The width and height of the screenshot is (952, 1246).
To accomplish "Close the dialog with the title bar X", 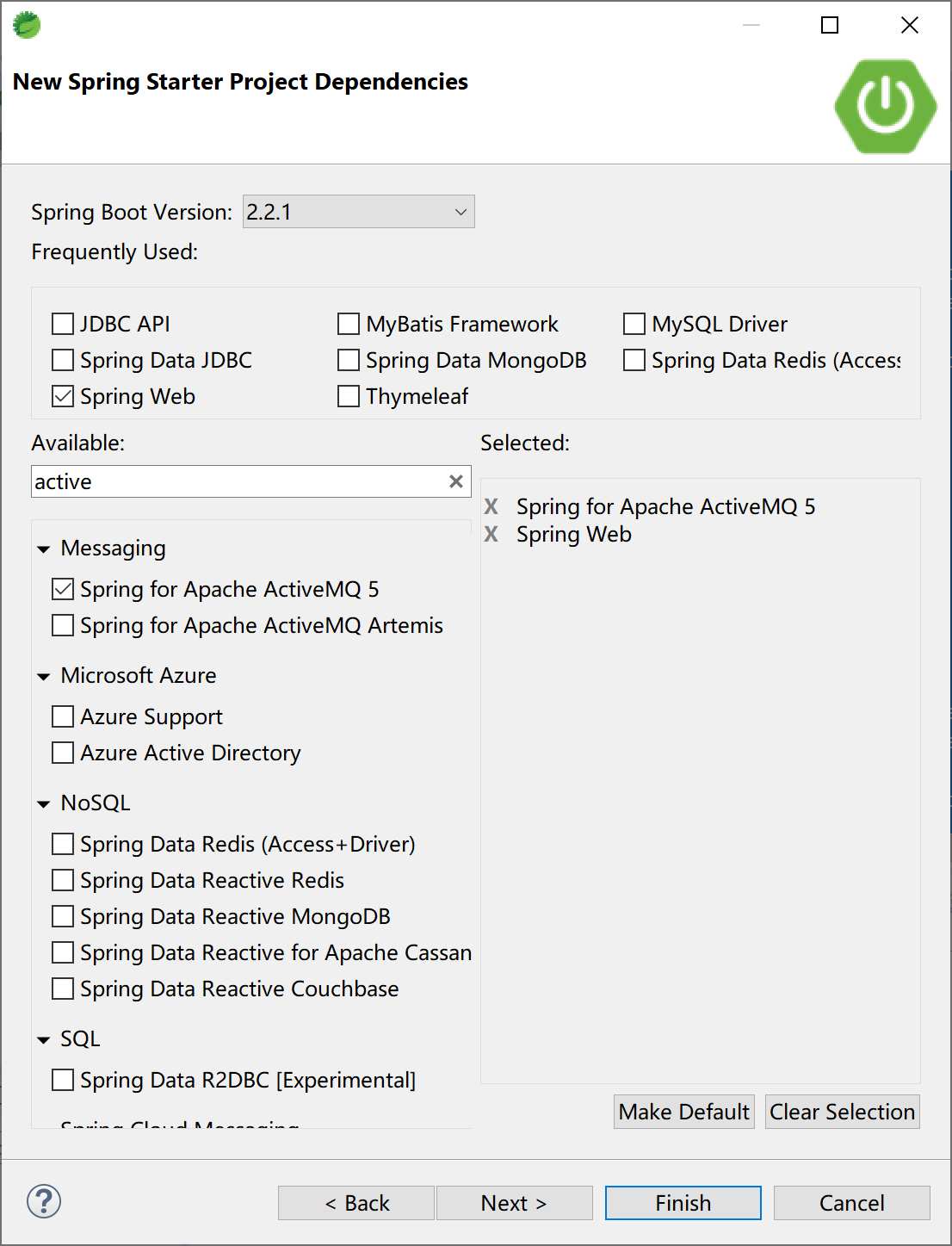I will (910, 25).
